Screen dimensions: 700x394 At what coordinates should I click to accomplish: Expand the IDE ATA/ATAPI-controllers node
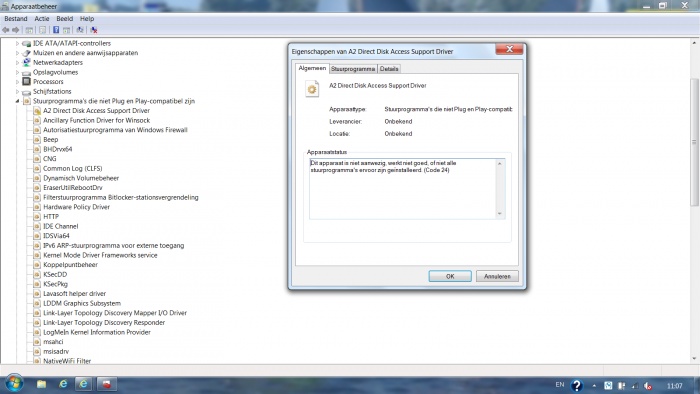click(x=17, y=43)
